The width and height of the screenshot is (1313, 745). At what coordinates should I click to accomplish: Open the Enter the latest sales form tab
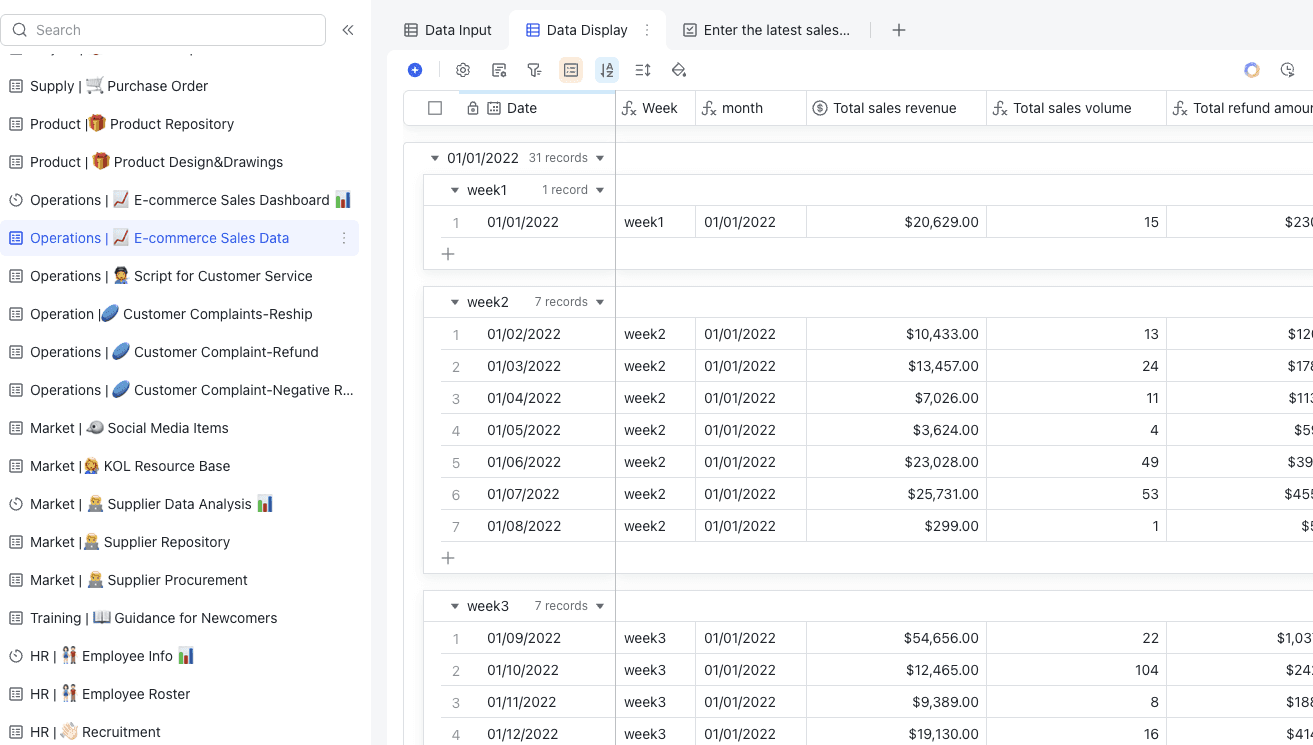[766, 30]
